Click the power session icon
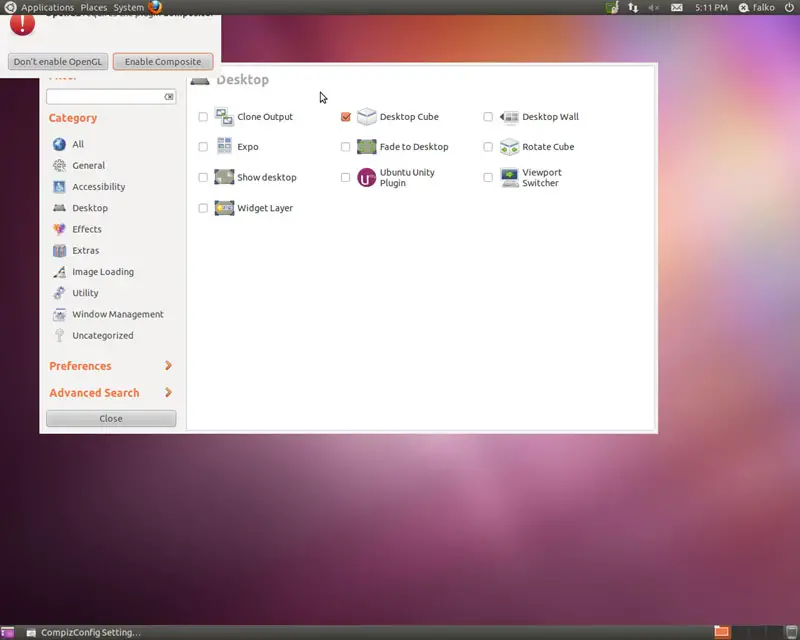The width and height of the screenshot is (800, 640). coord(789,7)
